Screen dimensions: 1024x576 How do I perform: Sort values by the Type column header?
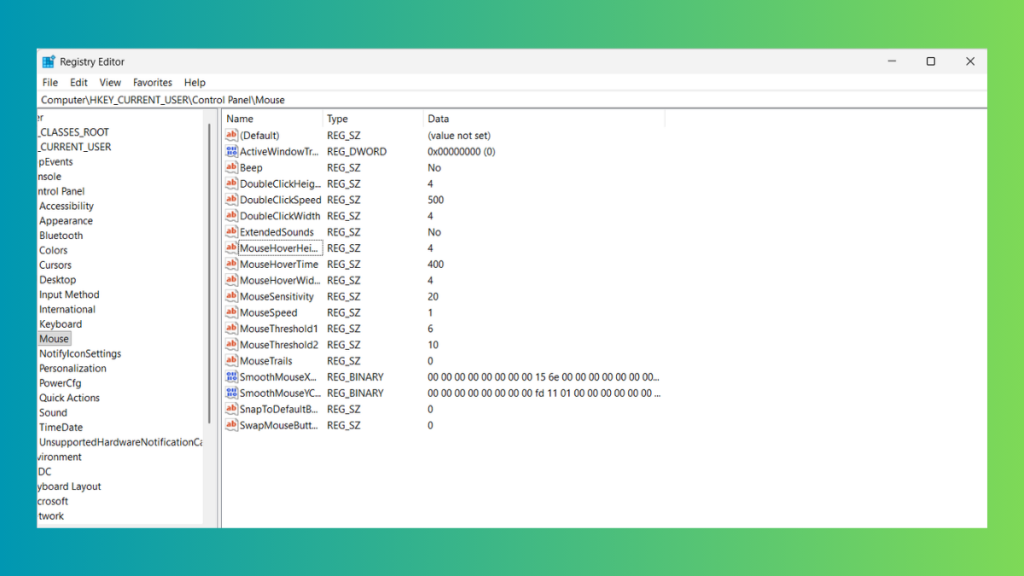point(373,119)
